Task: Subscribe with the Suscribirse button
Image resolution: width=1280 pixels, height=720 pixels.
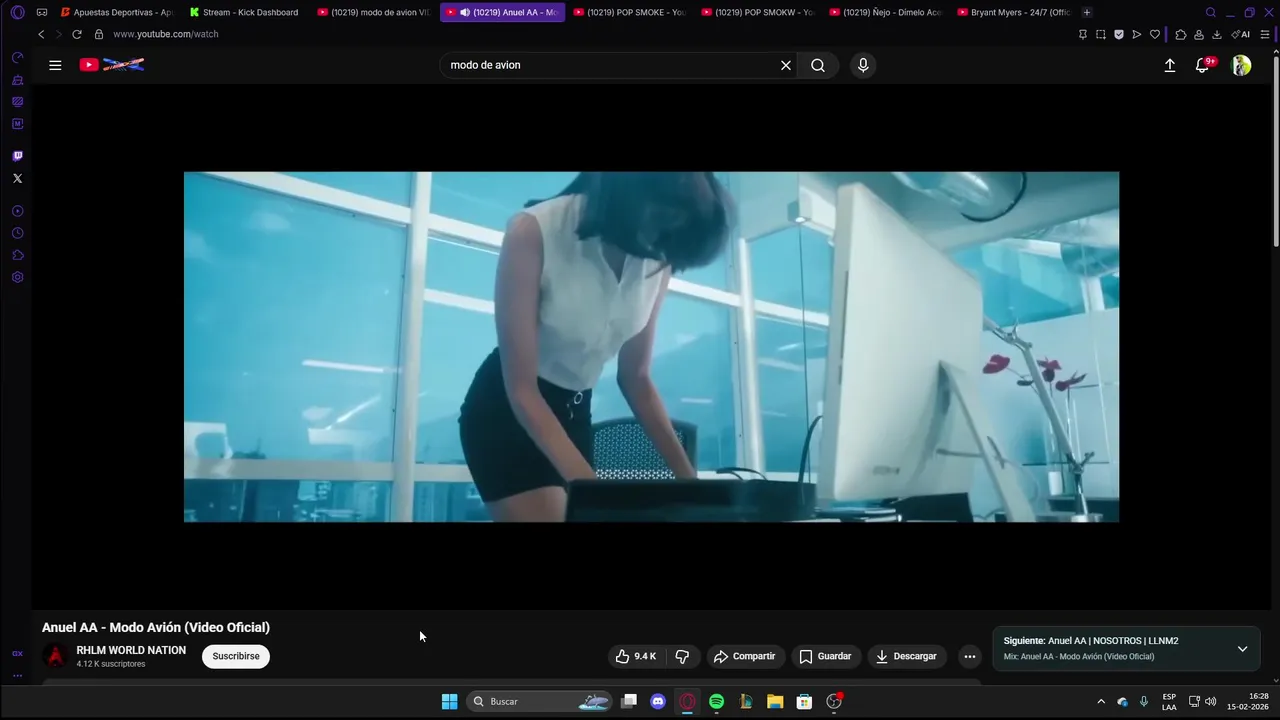Action: point(236,656)
